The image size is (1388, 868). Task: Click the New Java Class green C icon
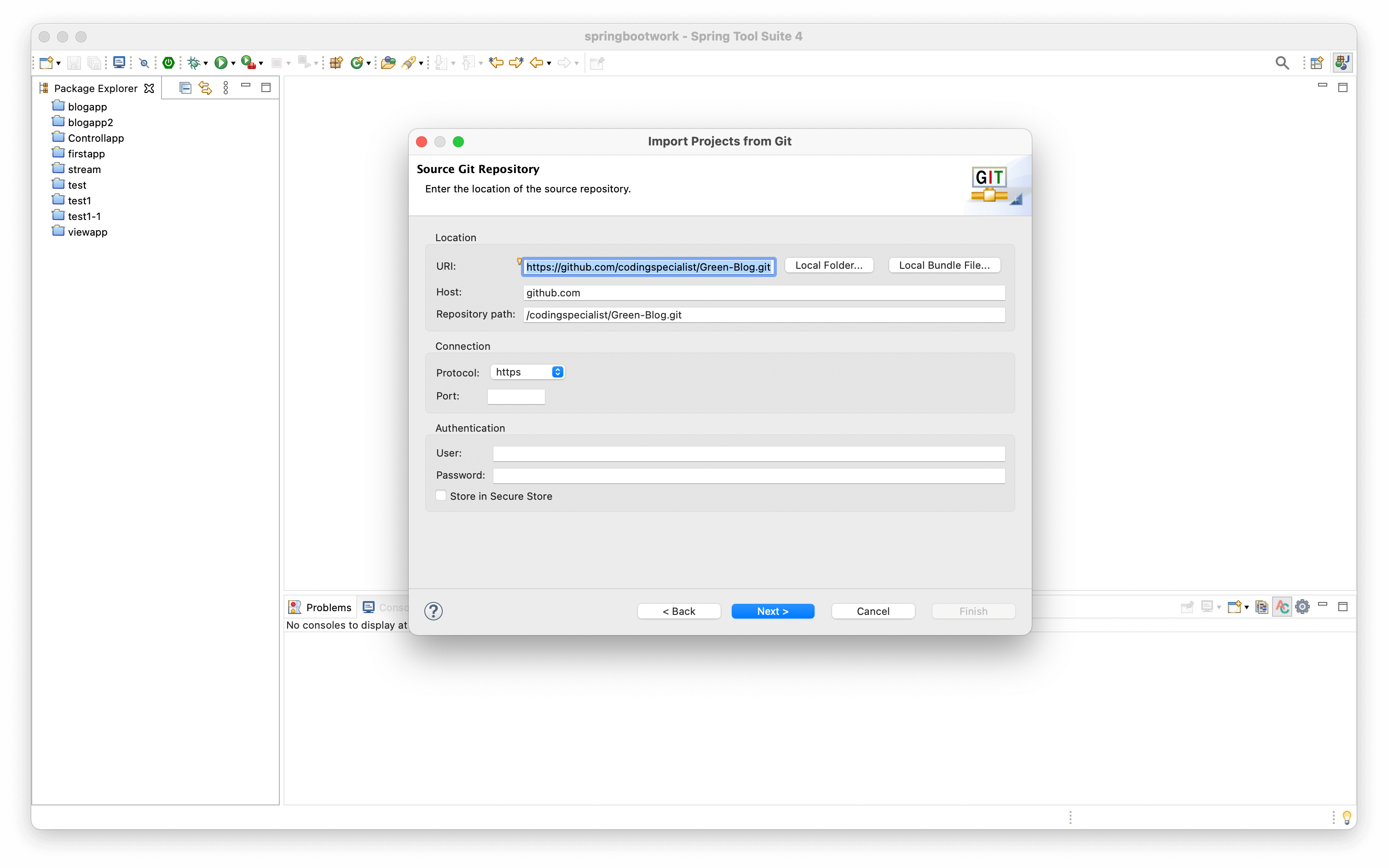click(x=357, y=63)
